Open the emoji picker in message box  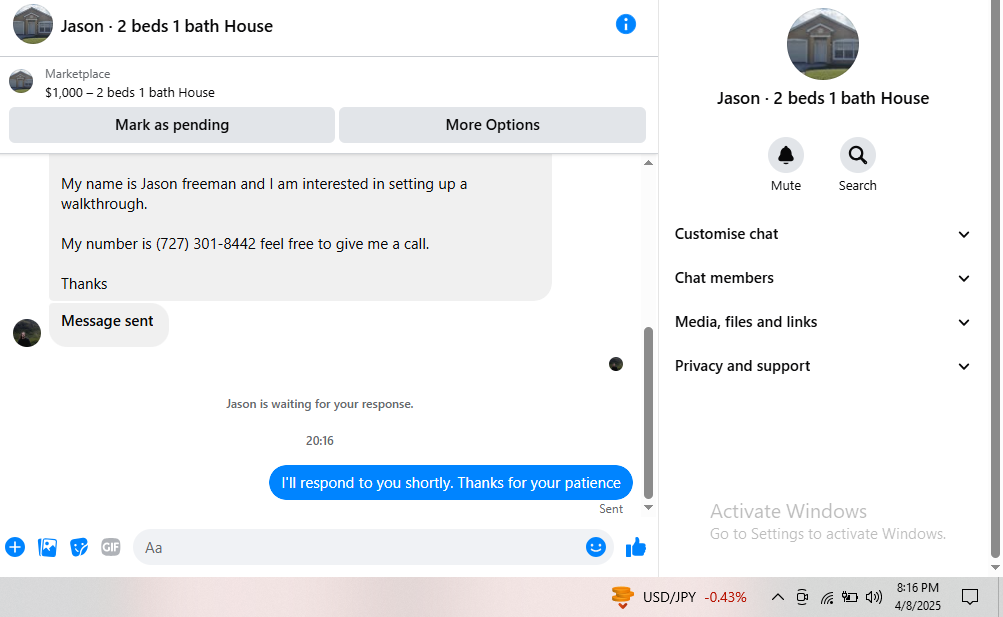pyautogui.click(x=596, y=547)
